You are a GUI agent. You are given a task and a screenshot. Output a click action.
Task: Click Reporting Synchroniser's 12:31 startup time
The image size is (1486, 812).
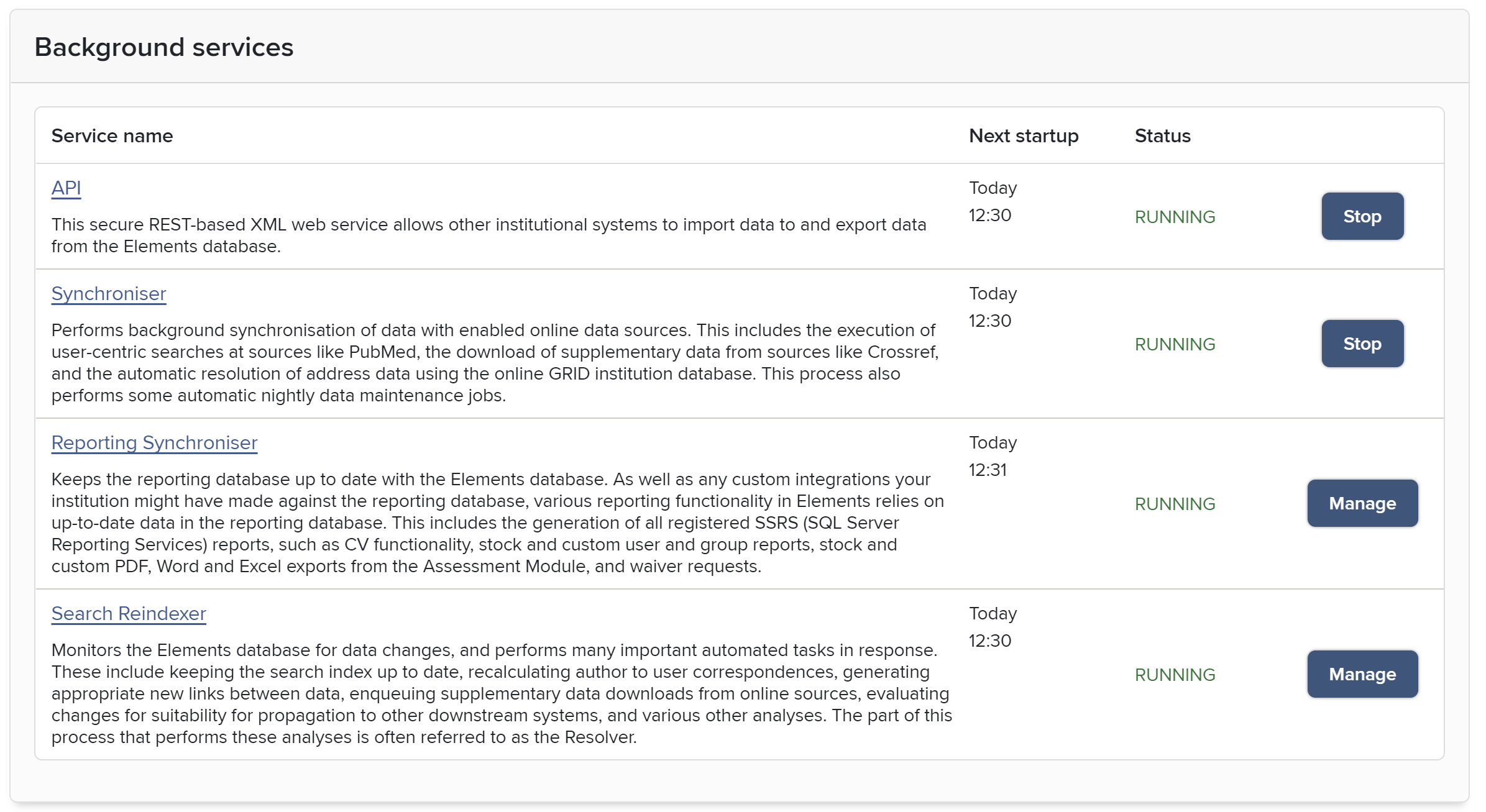pos(988,470)
